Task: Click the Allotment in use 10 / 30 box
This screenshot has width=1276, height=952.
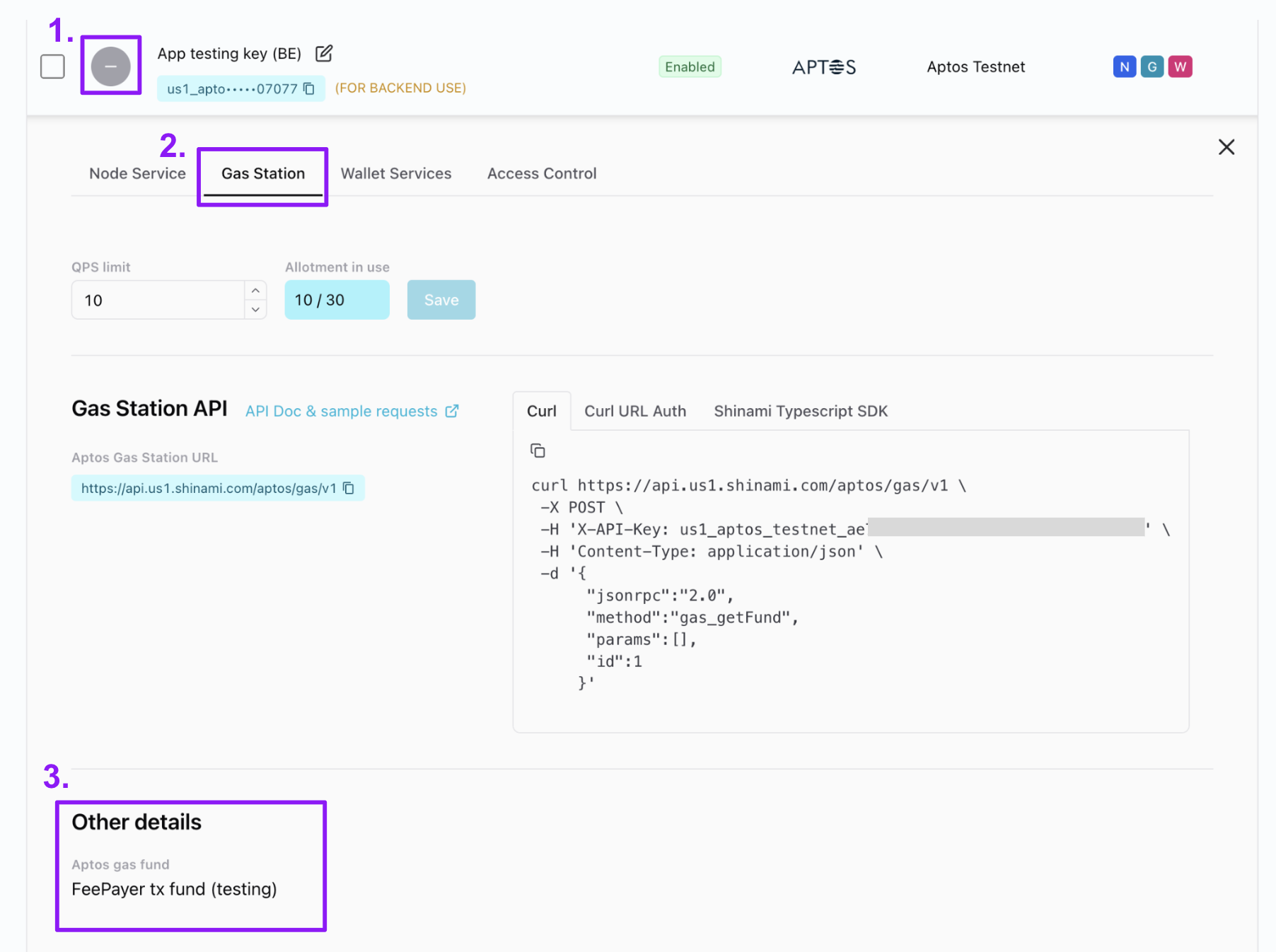Action: point(337,300)
